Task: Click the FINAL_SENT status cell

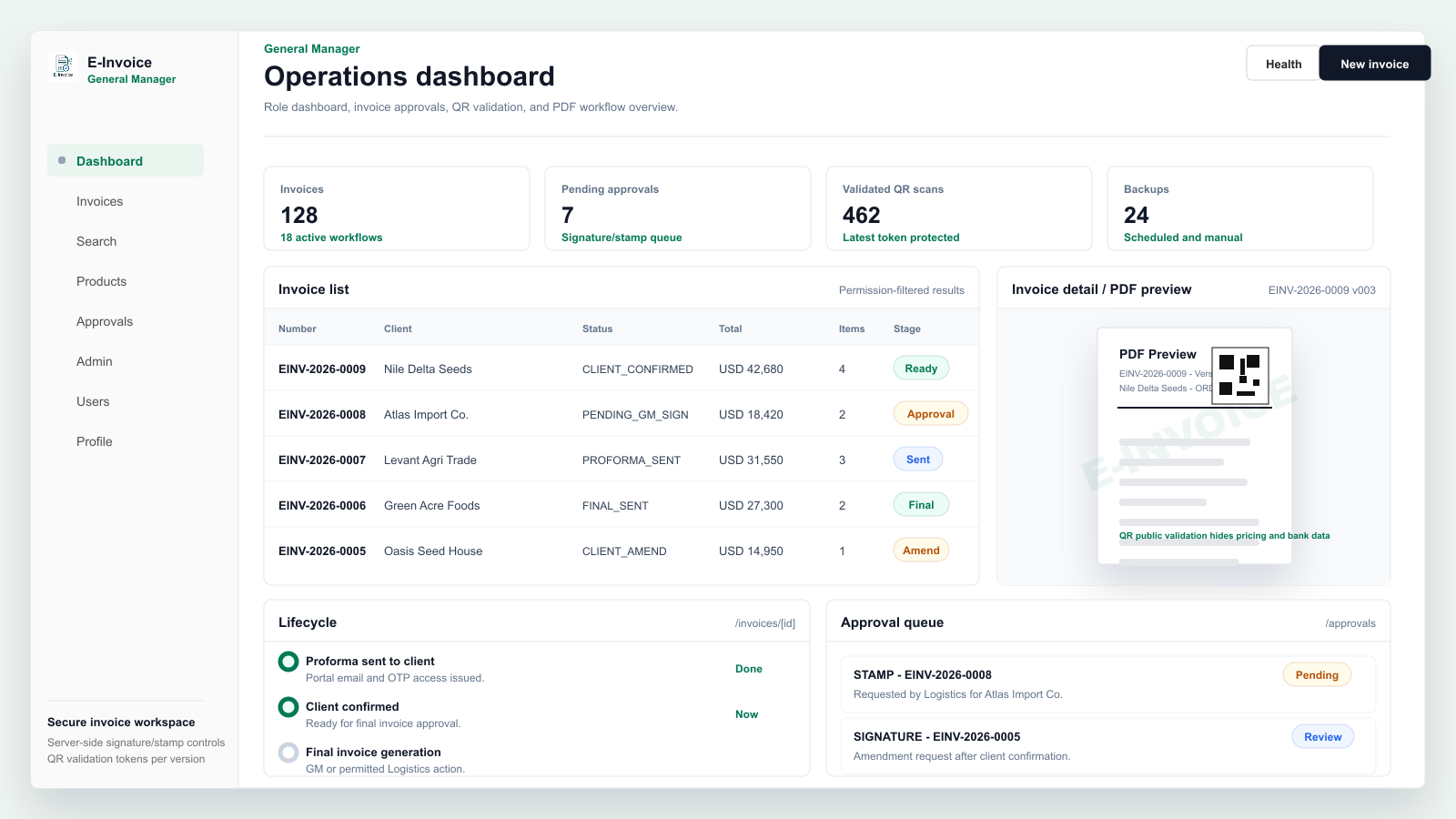Action: (x=615, y=506)
